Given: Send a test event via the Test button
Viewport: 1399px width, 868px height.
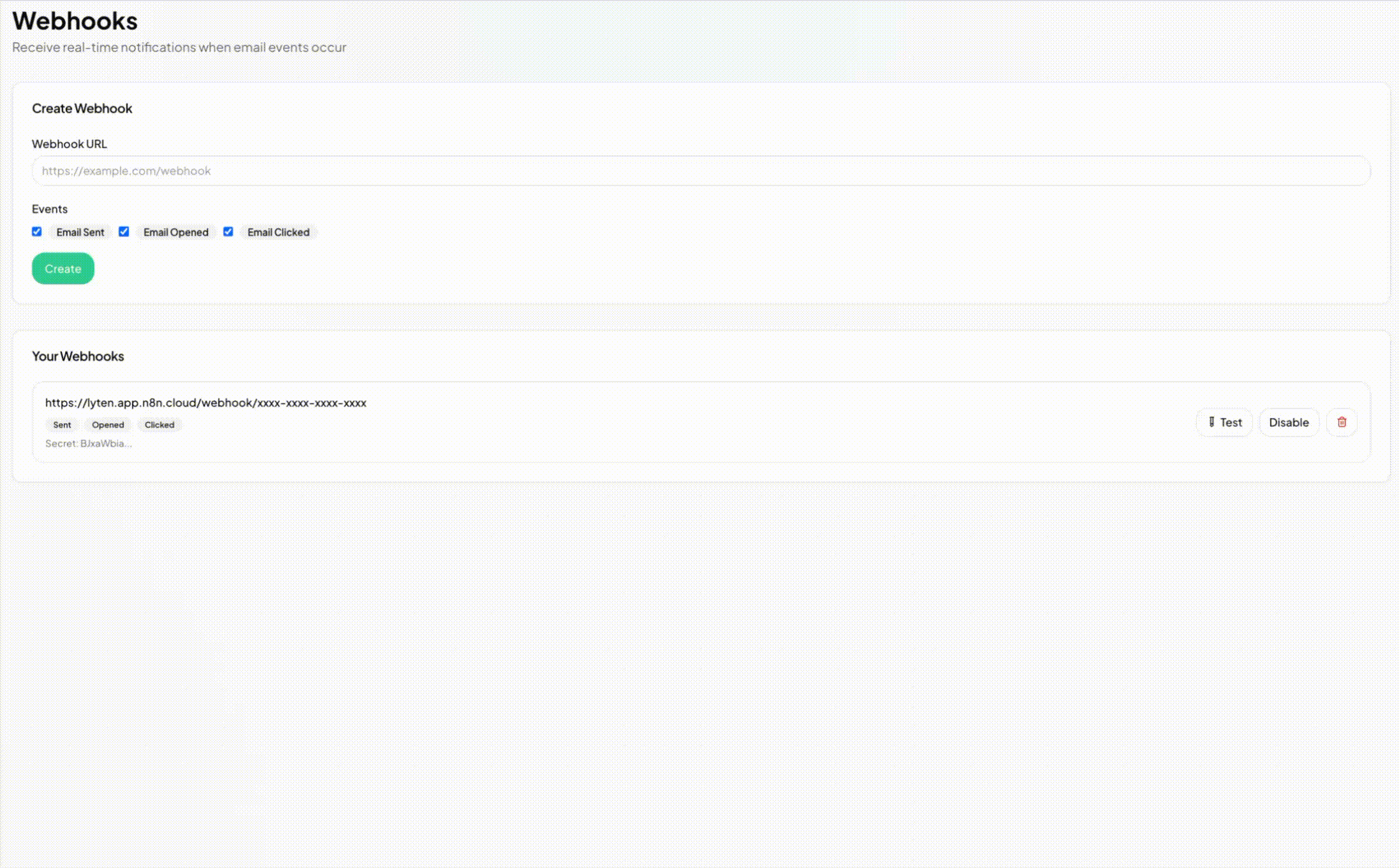Looking at the screenshot, I should pyautogui.click(x=1224, y=422).
